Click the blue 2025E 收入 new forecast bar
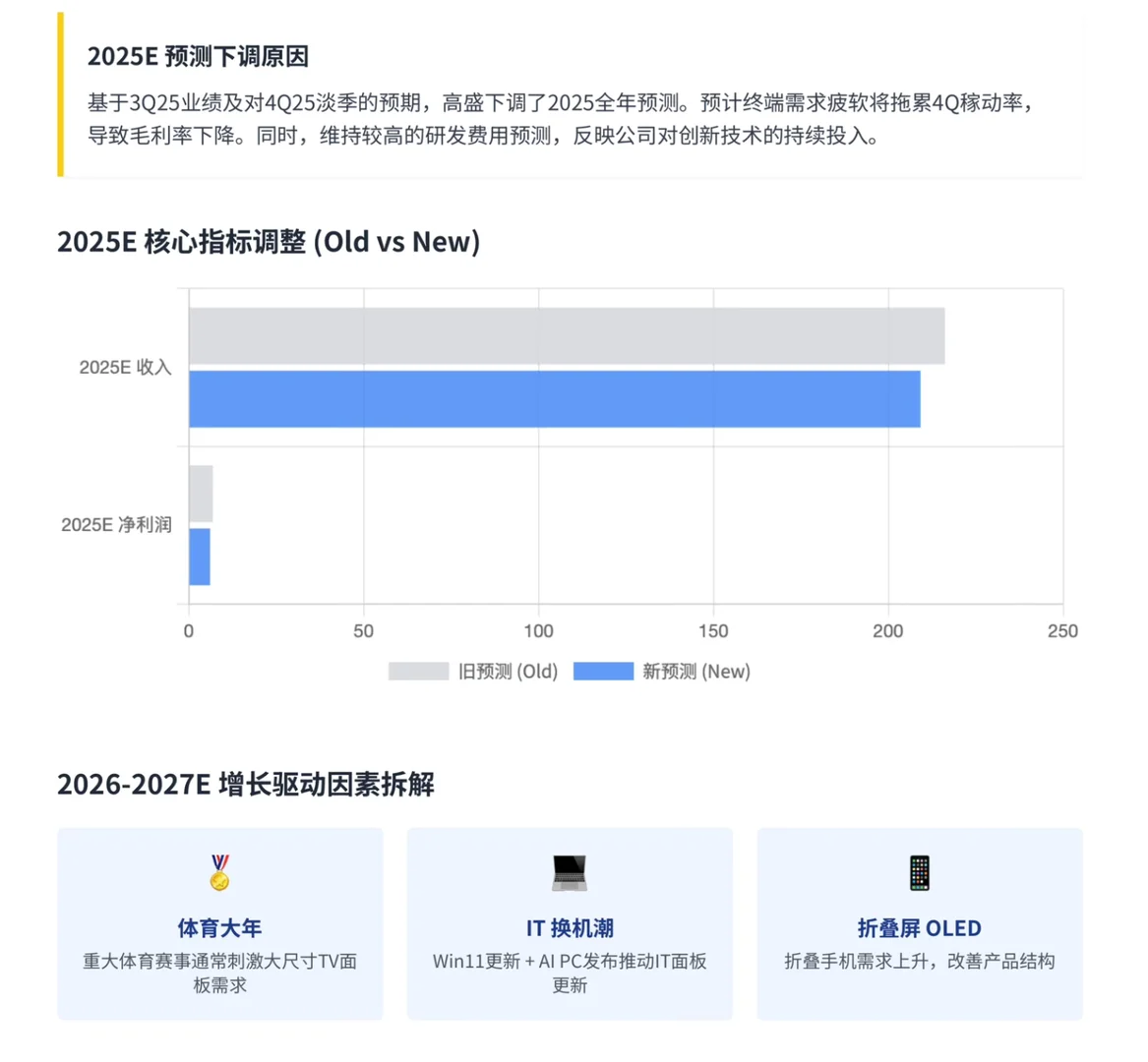The height and width of the screenshot is (1062, 1148). click(x=554, y=399)
